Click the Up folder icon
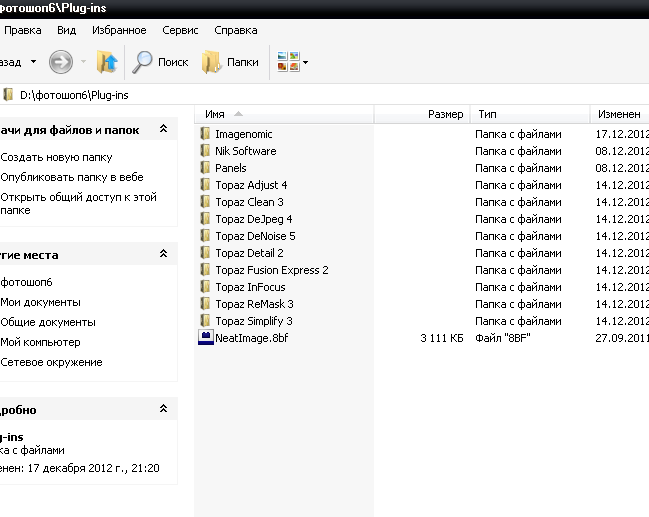Screen dimensions: 649x517 point(107,62)
